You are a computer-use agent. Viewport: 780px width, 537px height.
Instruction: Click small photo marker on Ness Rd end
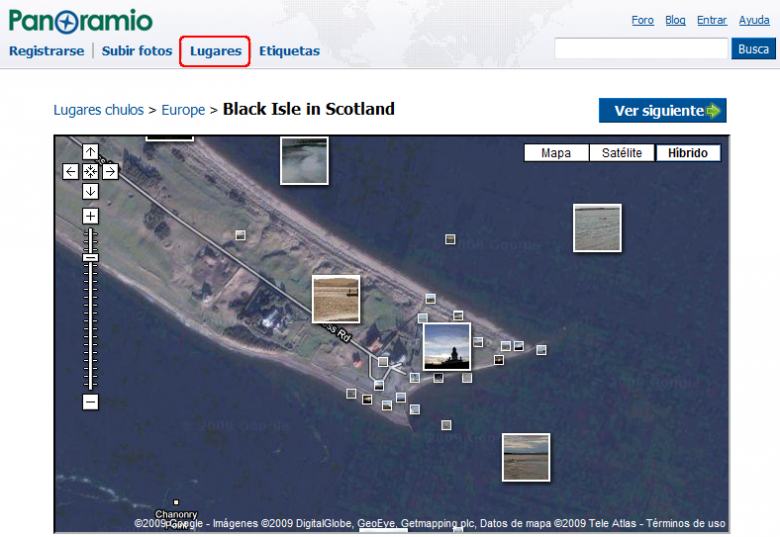pyautogui.click(x=383, y=361)
